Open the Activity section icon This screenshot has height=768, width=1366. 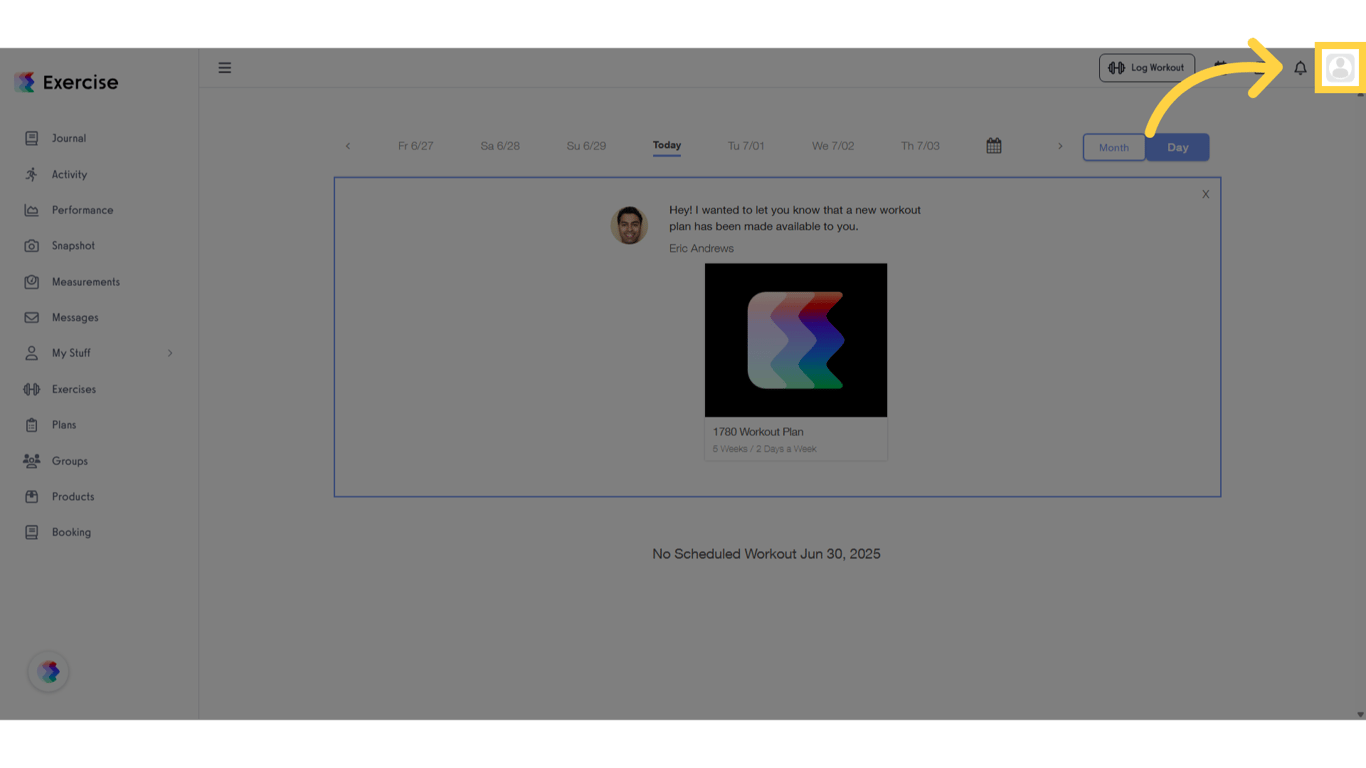coord(33,174)
